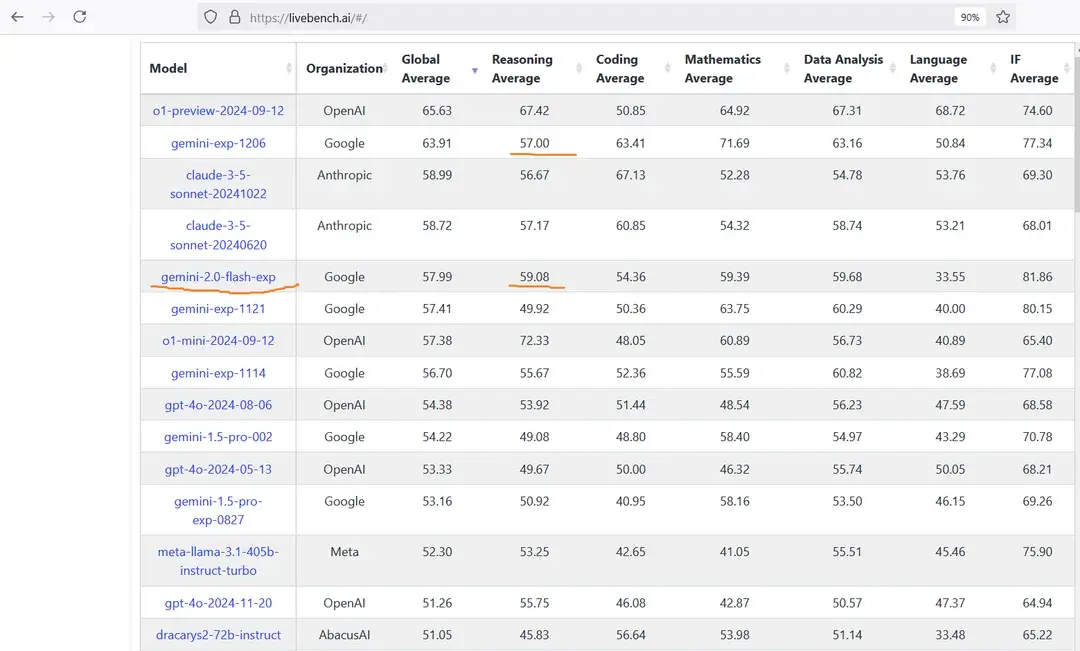Go back with the browser back arrow
Image resolution: width=1080 pixels, height=651 pixels.
click(x=17, y=17)
